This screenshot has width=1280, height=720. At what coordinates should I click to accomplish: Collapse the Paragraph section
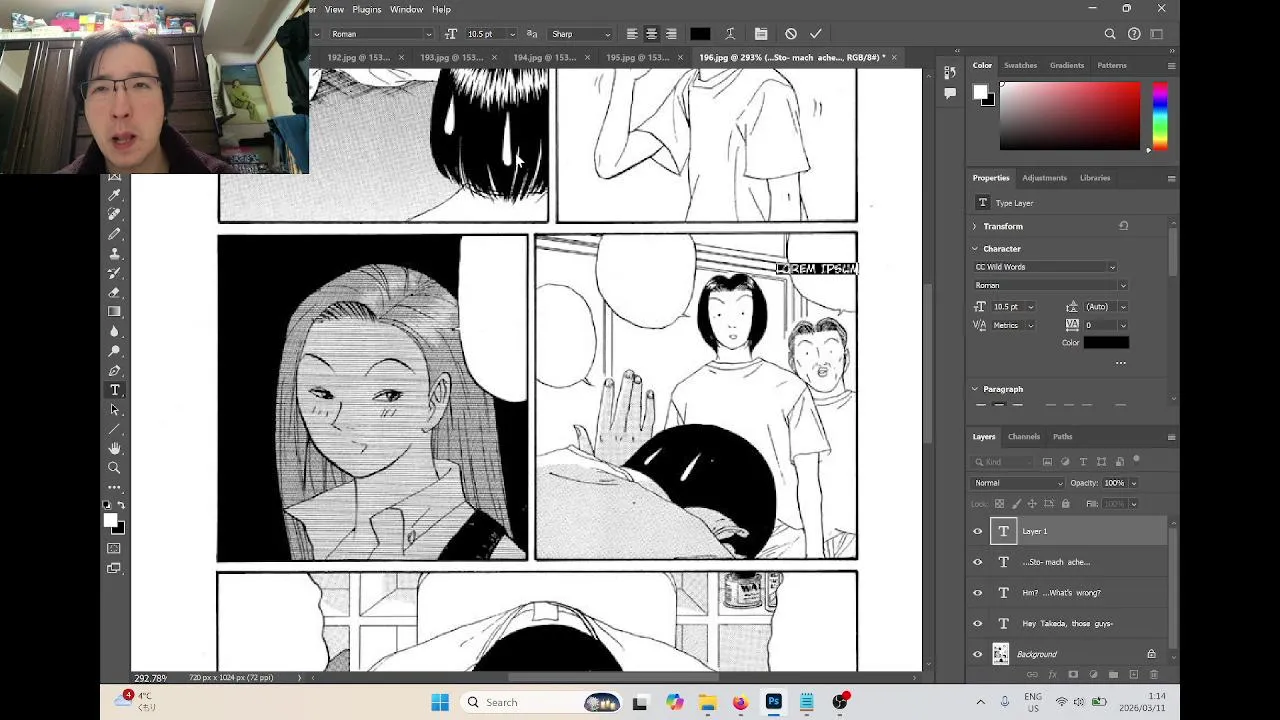pyautogui.click(x=975, y=389)
